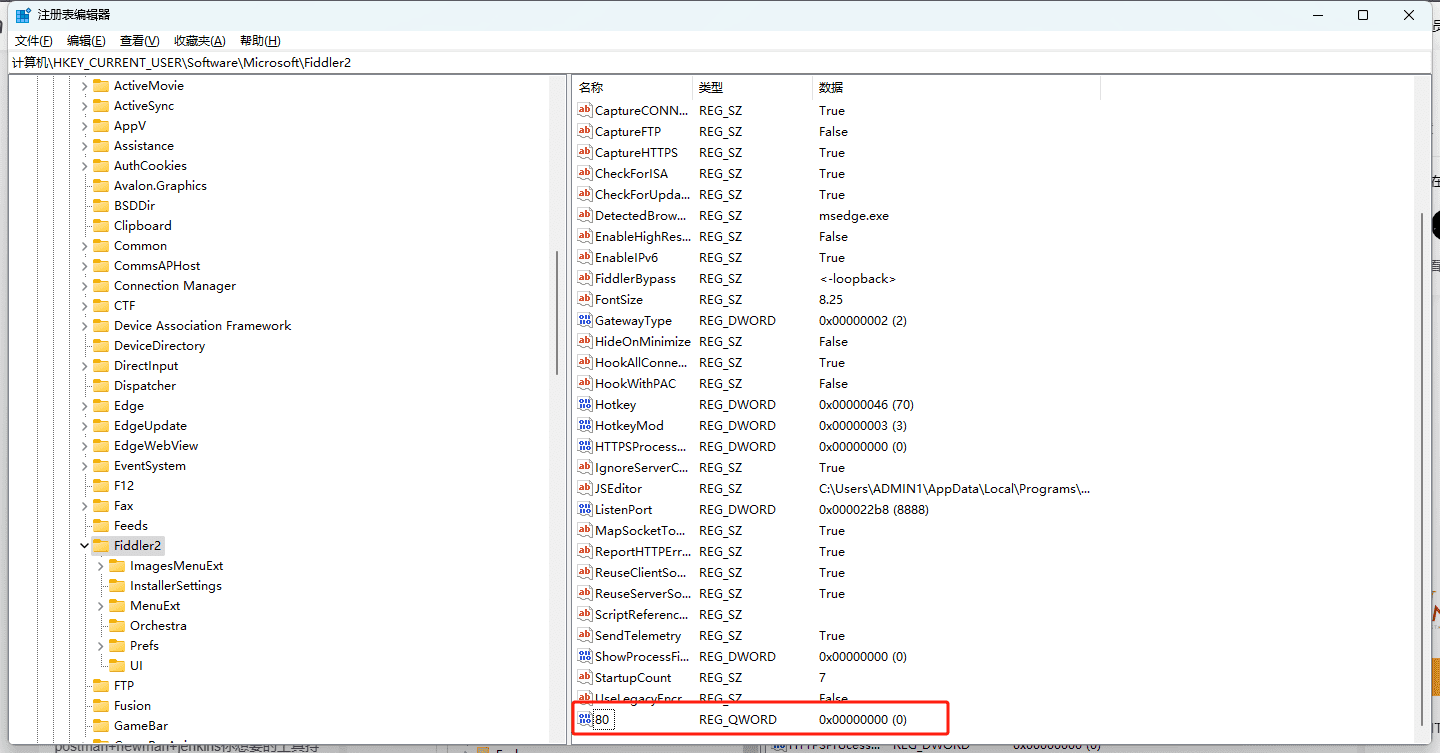
Task: Sort by the 名称 column header
Action: tap(632, 88)
